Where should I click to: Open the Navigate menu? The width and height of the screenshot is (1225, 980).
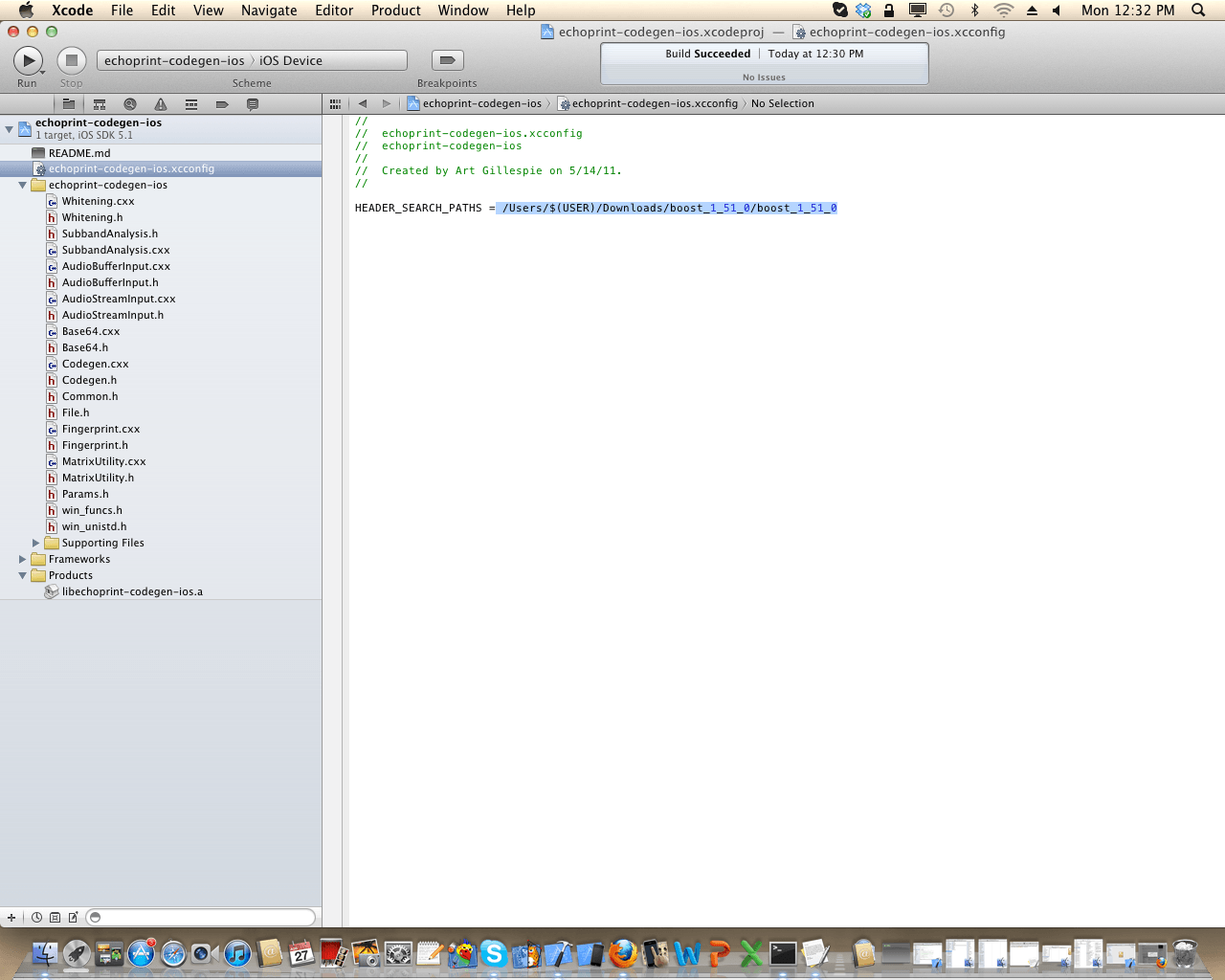pyautogui.click(x=269, y=11)
